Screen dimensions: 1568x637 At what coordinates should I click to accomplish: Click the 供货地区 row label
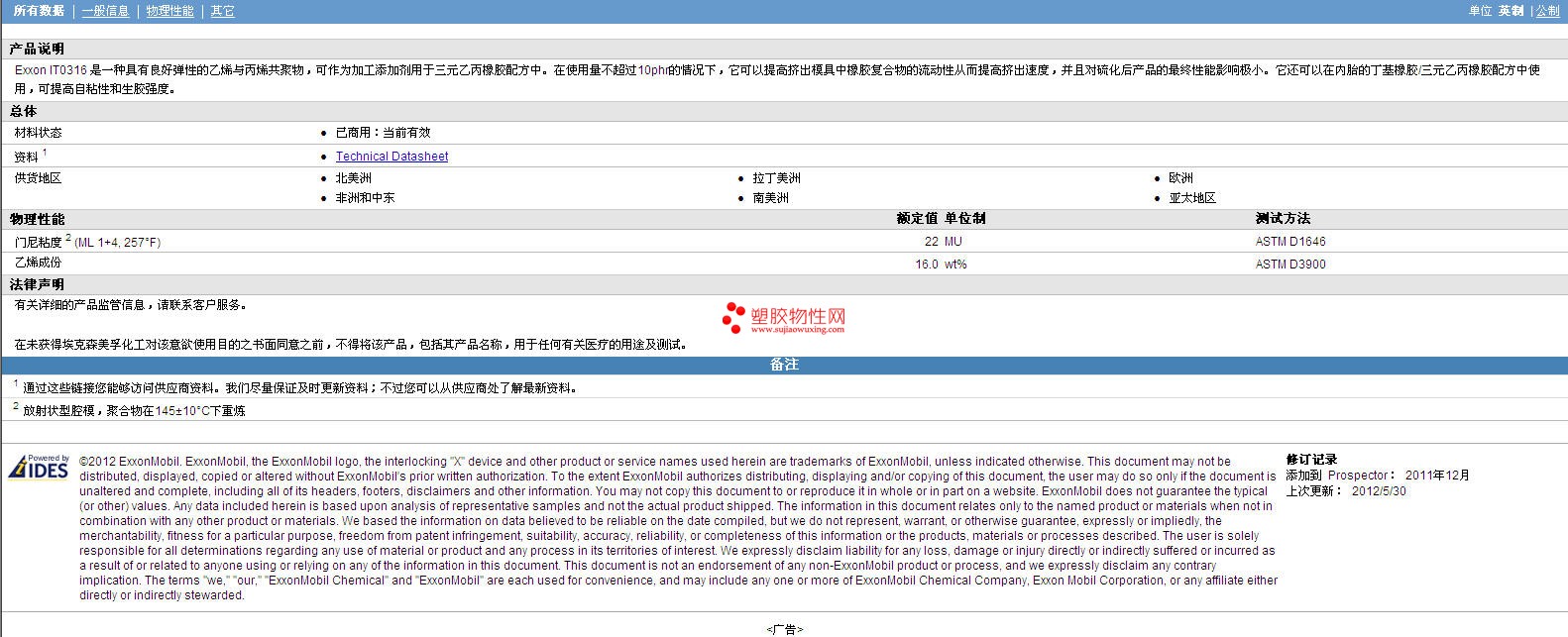click(38, 178)
